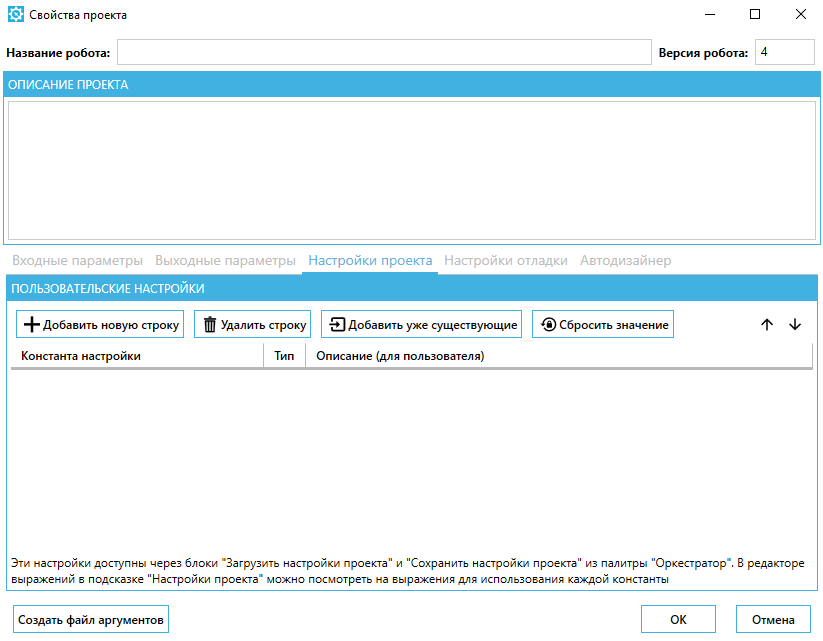
Task: Switch to the Выходные параметры tab
Action: coord(225,260)
